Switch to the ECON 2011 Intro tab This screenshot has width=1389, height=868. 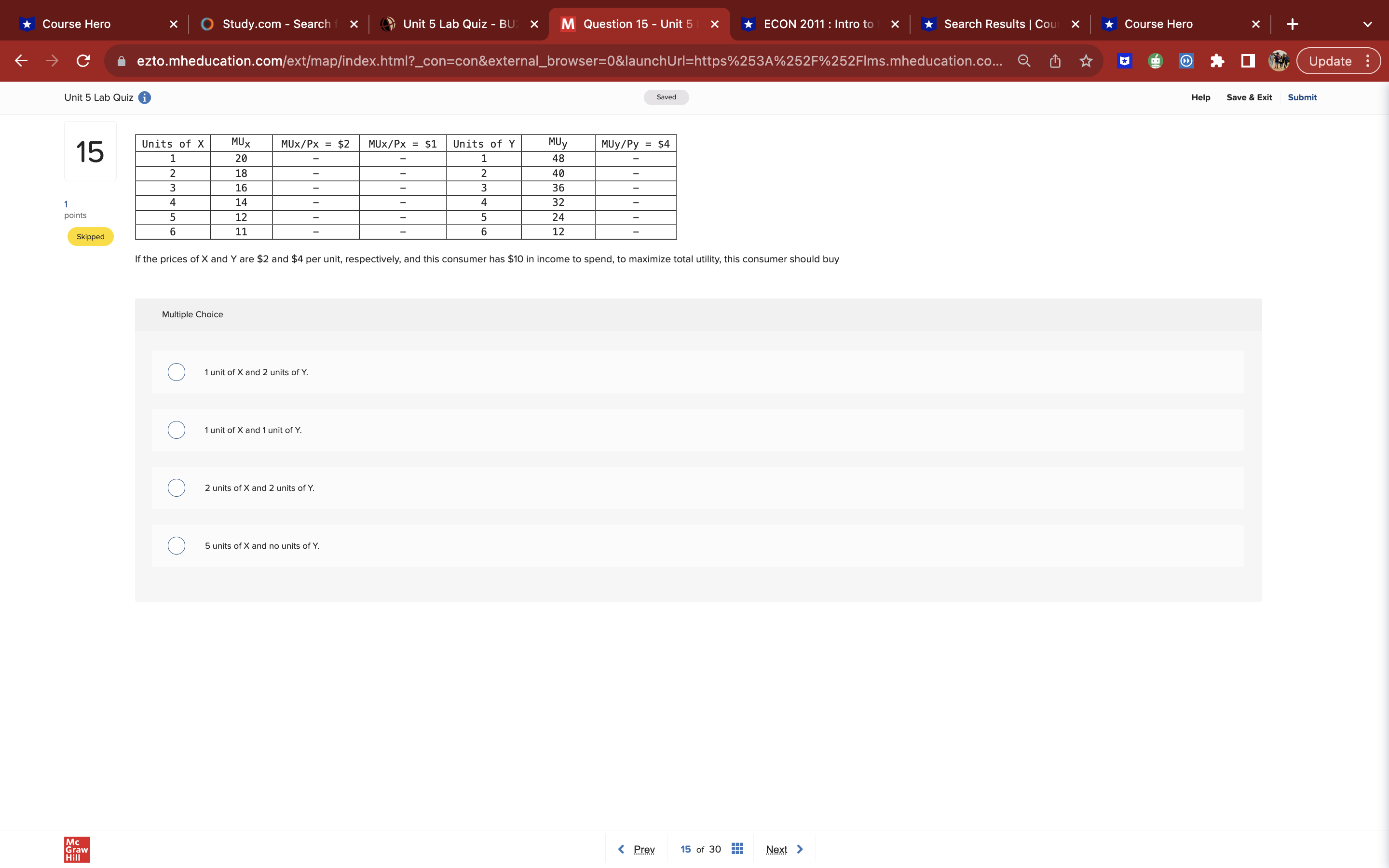coord(818,24)
